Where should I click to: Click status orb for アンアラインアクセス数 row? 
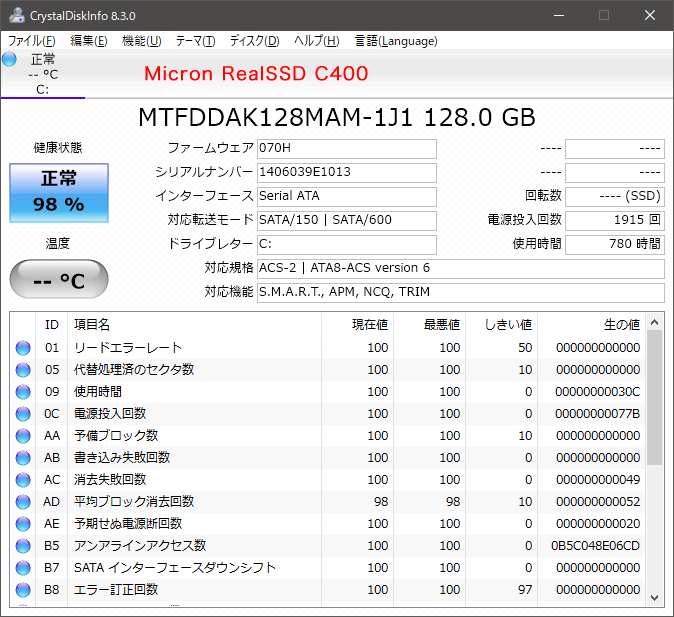coord(23,546)
